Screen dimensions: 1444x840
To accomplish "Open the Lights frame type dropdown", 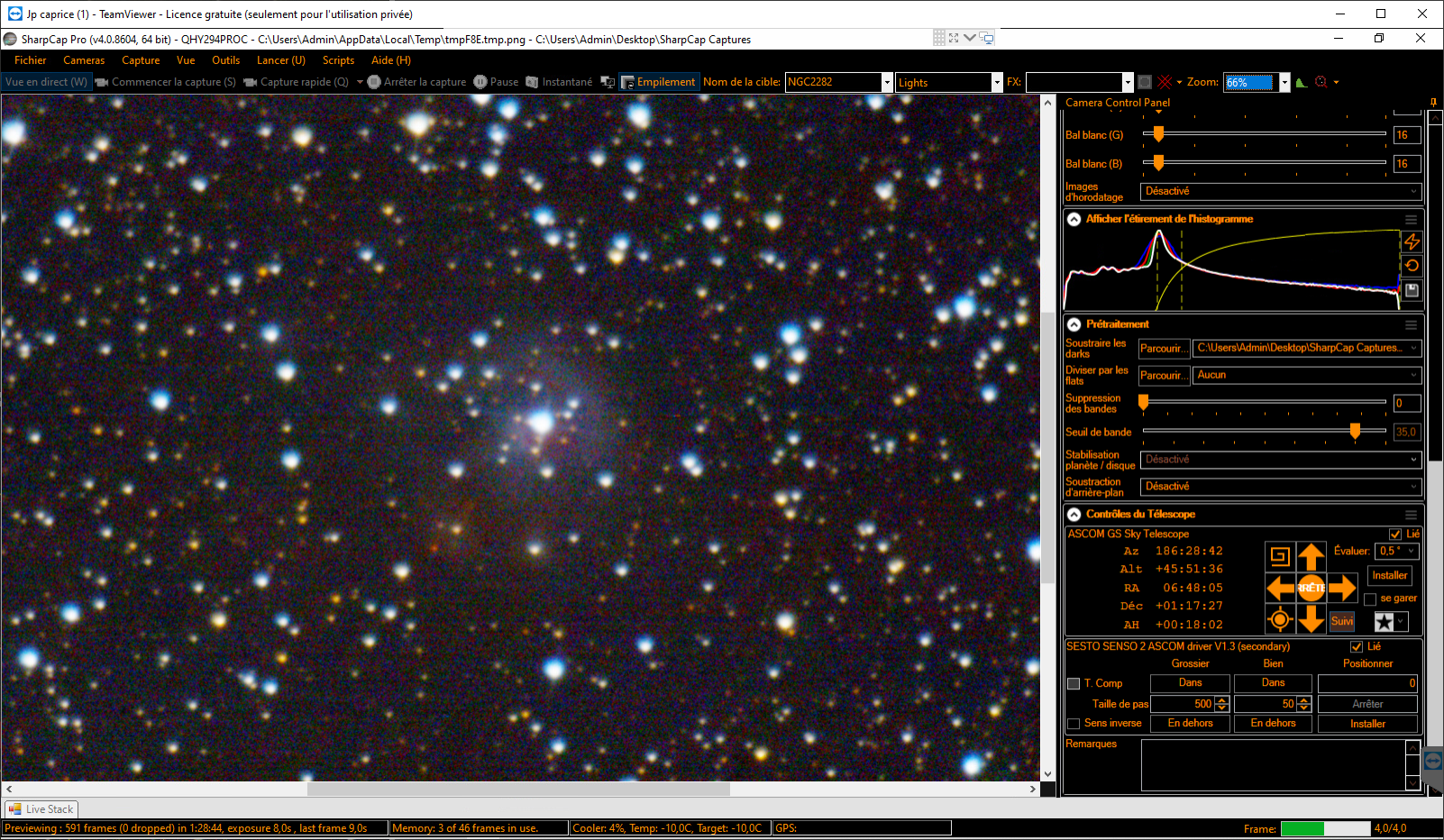I will click(x=997, y=82).
